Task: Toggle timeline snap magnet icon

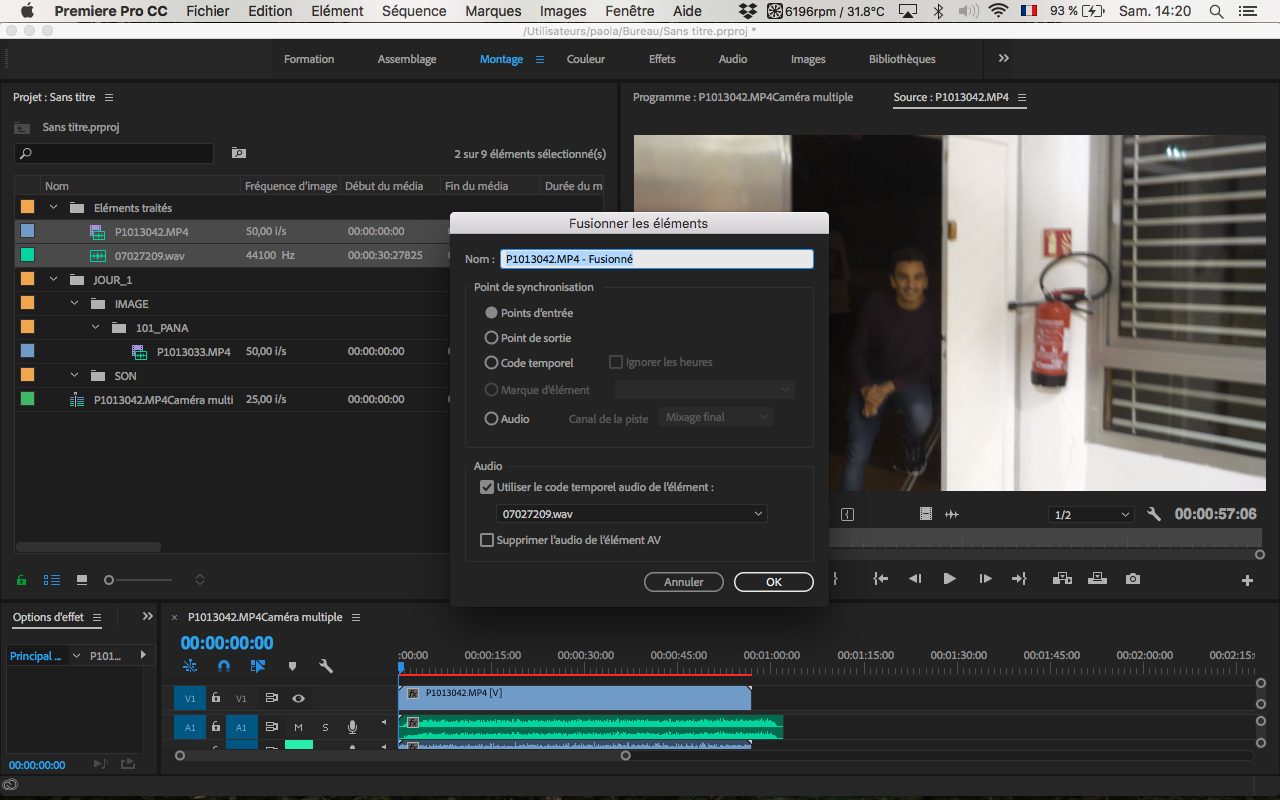Action: (x=224, y=666)
